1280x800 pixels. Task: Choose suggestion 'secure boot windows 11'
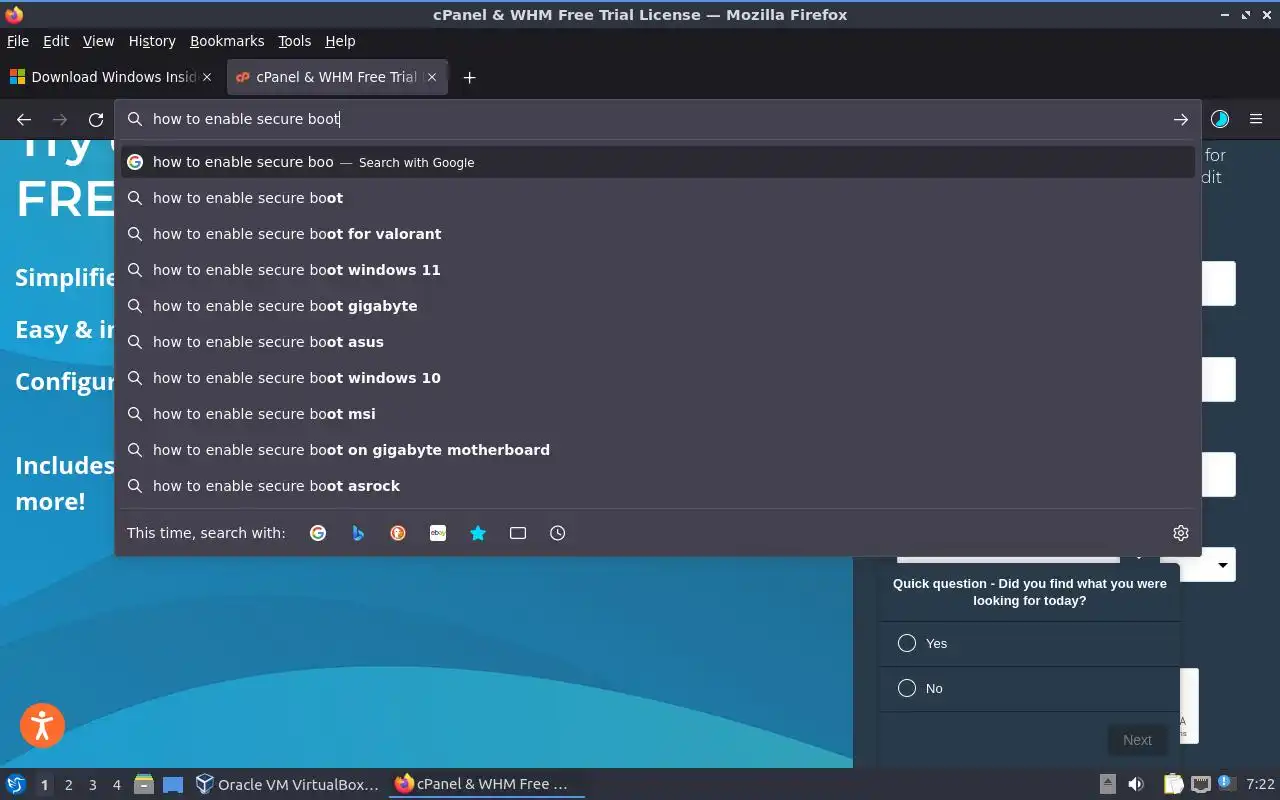(x=658, y=270)
